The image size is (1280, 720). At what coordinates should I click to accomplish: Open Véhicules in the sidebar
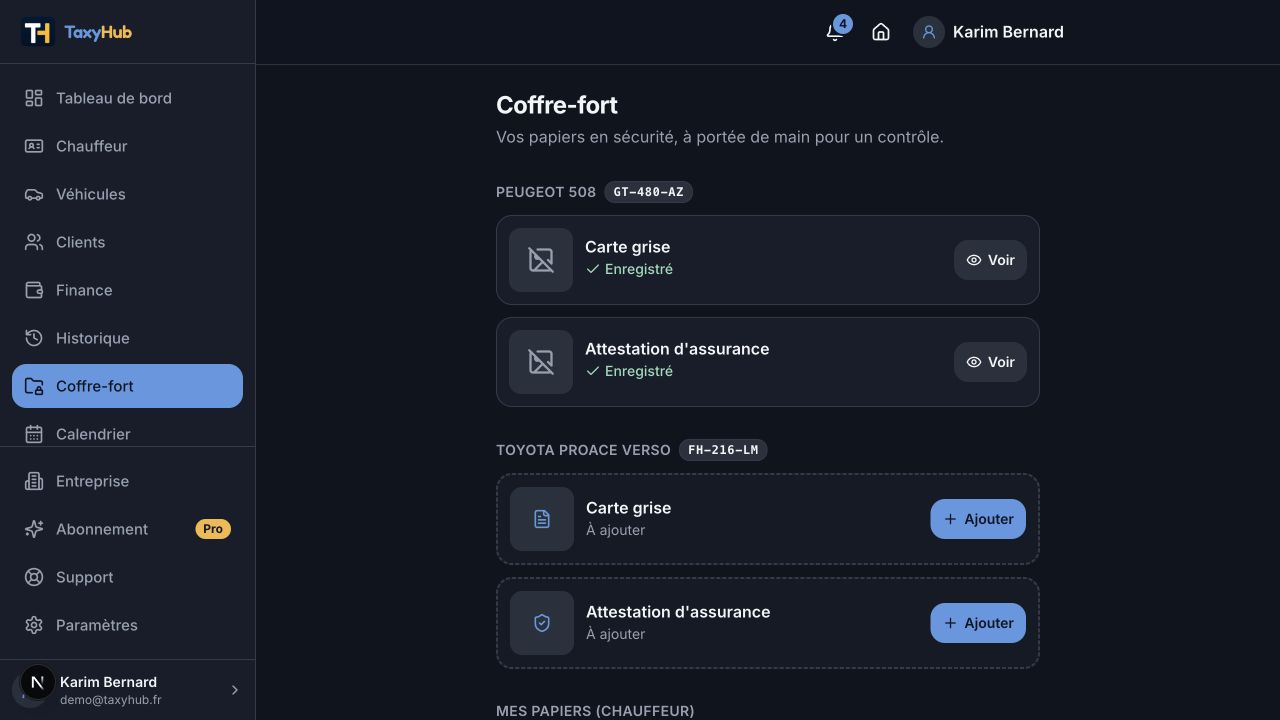[127, 194]
